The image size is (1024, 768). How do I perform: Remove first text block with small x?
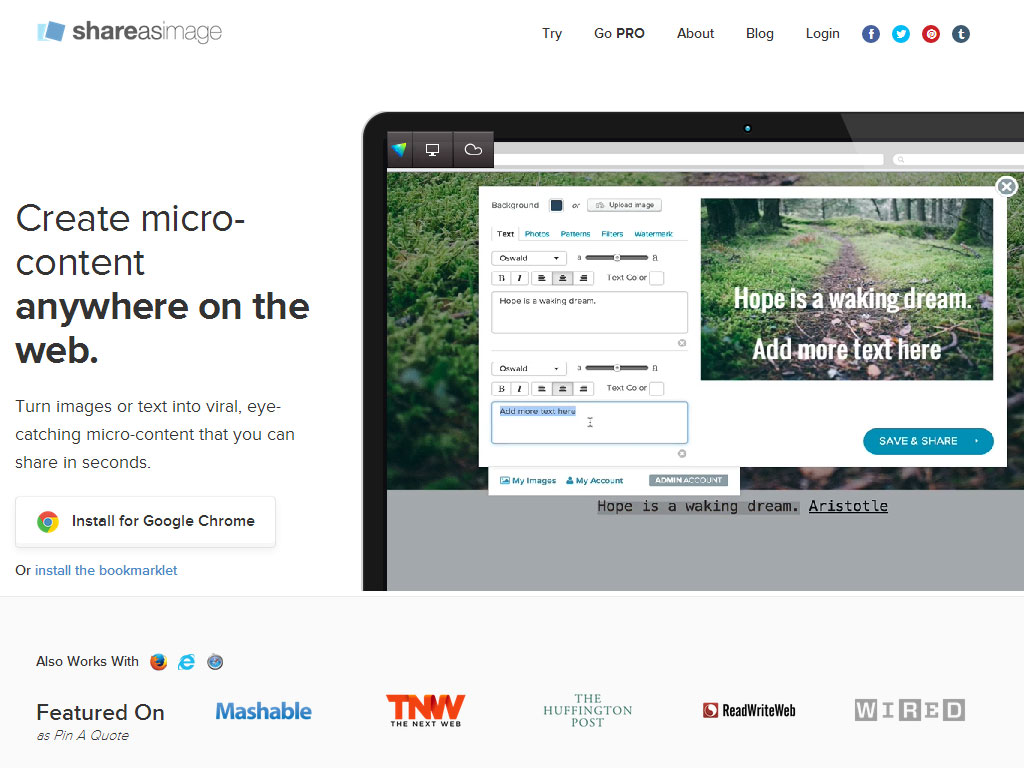pos(682,343)
